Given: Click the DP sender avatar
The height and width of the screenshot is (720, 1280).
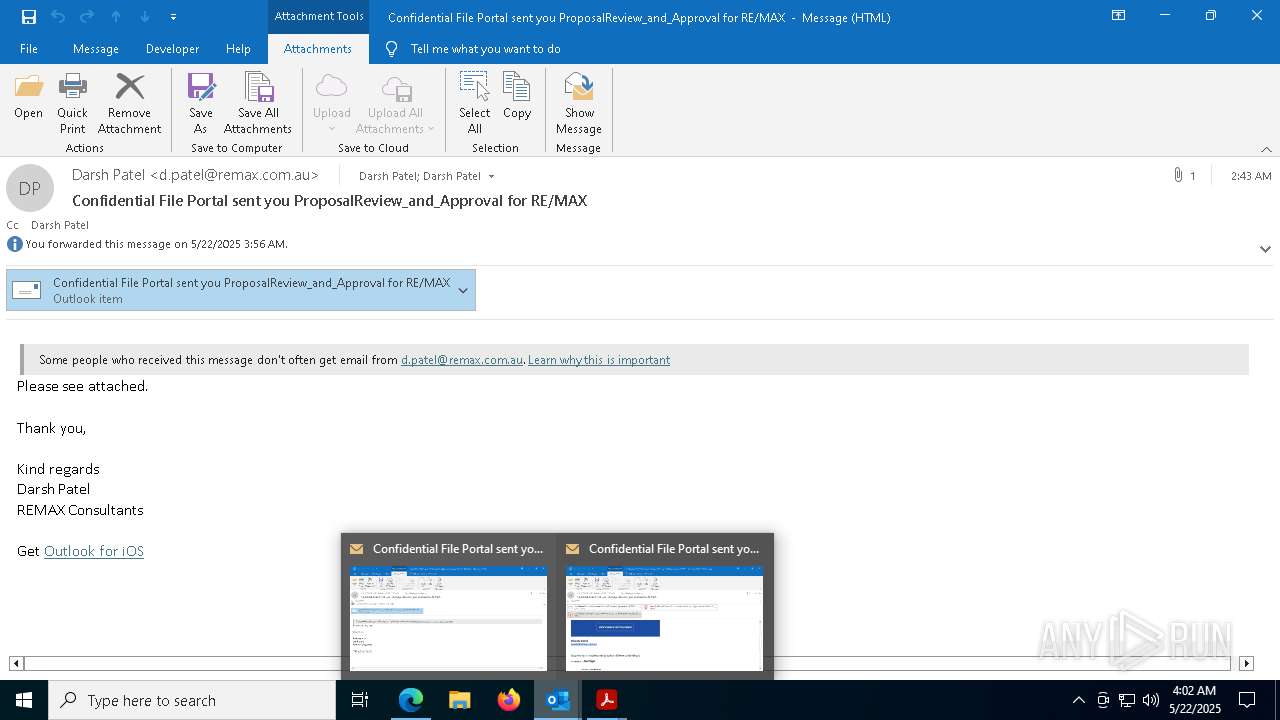Looking at the screenshot, I should coord(30,188).
